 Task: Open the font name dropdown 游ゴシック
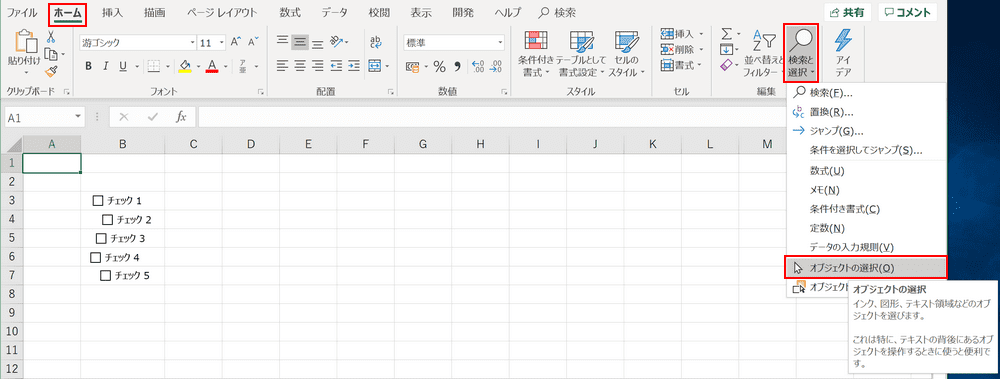(193, 43)
